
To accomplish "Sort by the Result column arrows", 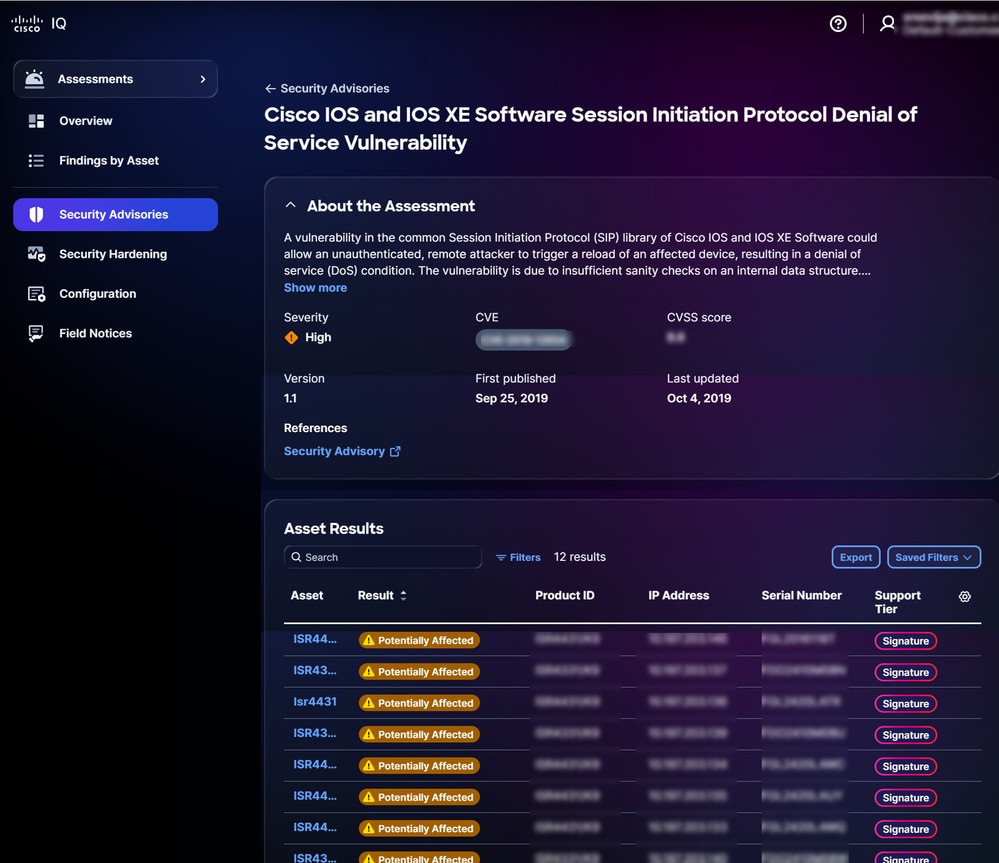I will (x=403, y=596).
